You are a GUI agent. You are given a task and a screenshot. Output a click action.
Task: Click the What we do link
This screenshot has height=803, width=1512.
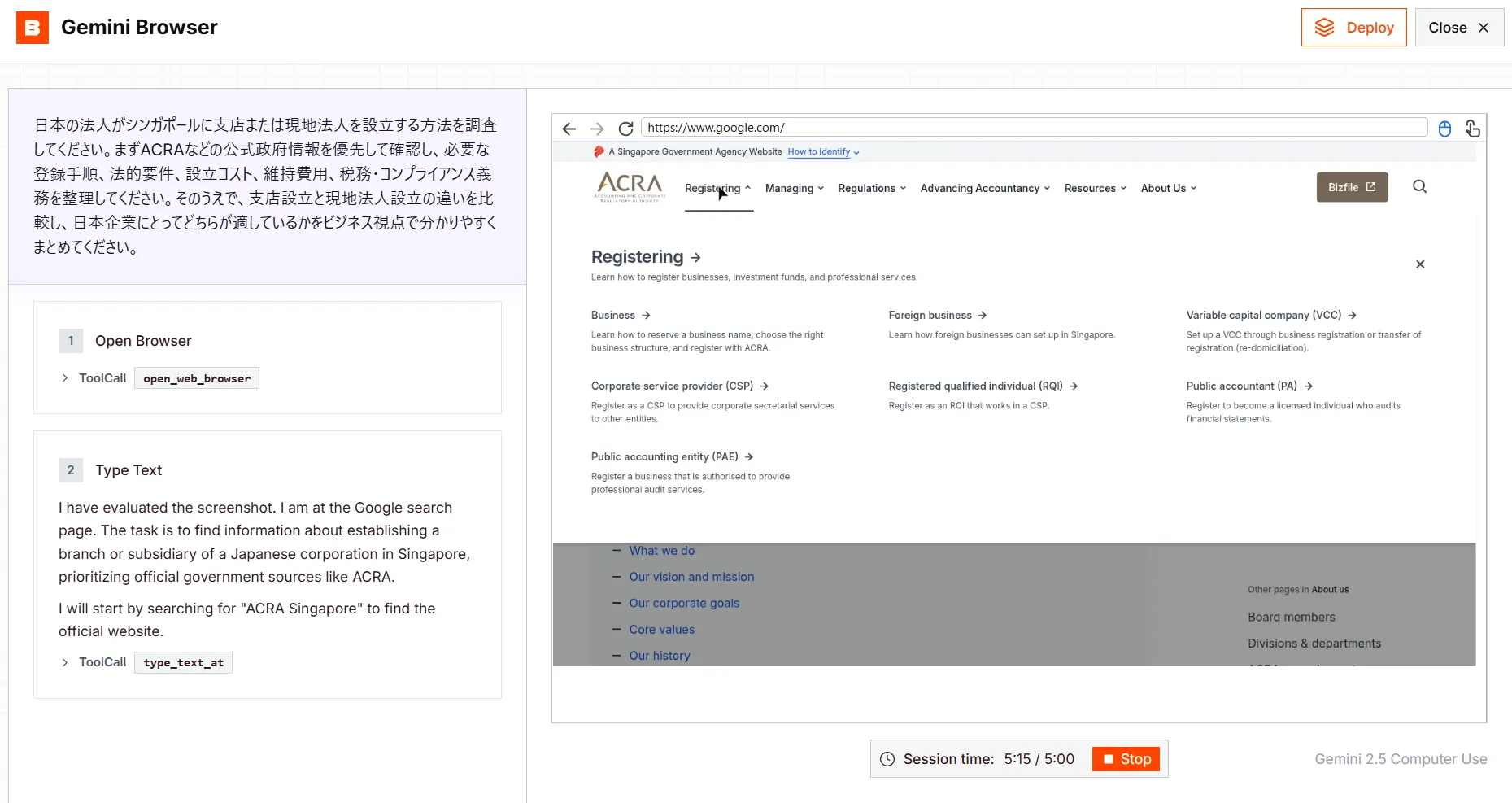pyautogui.click(x=661, y=551)
